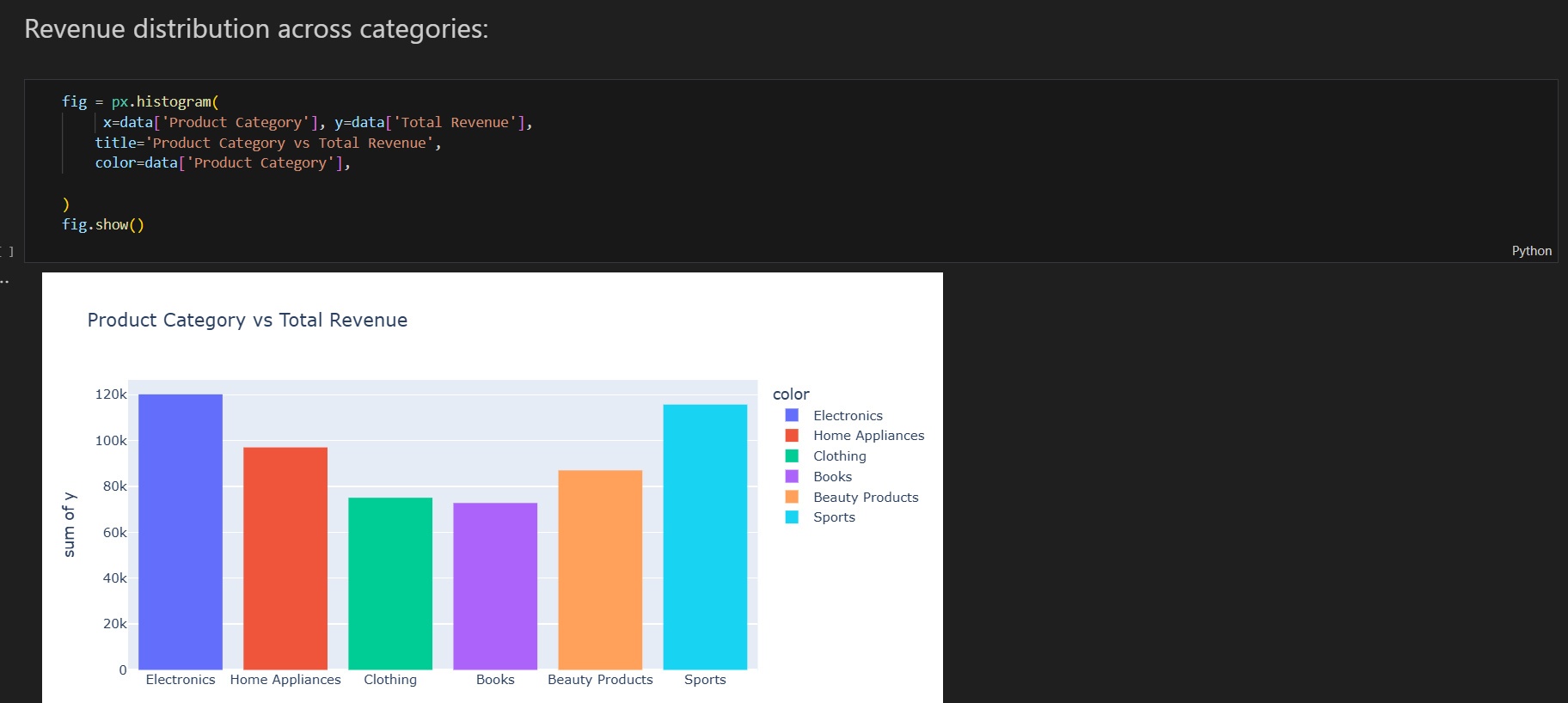Toggle Beauty Products legend entry
Screen dimensions: 1568x703
click(x=852, y=498)
